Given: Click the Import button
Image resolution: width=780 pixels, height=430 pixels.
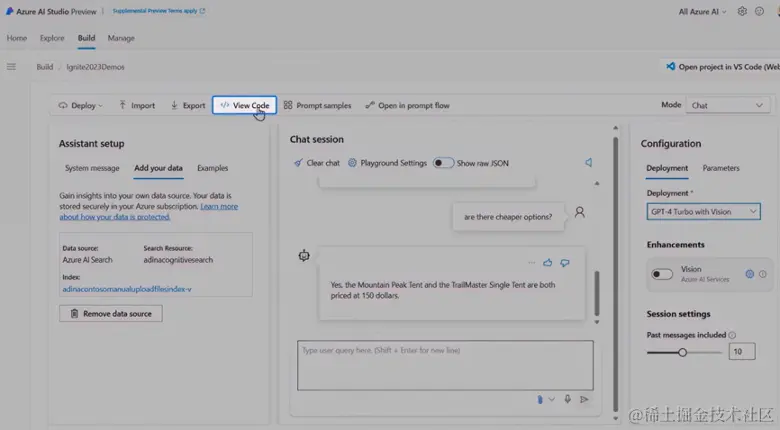Looking at the screenshot, I should click(137, 106).
